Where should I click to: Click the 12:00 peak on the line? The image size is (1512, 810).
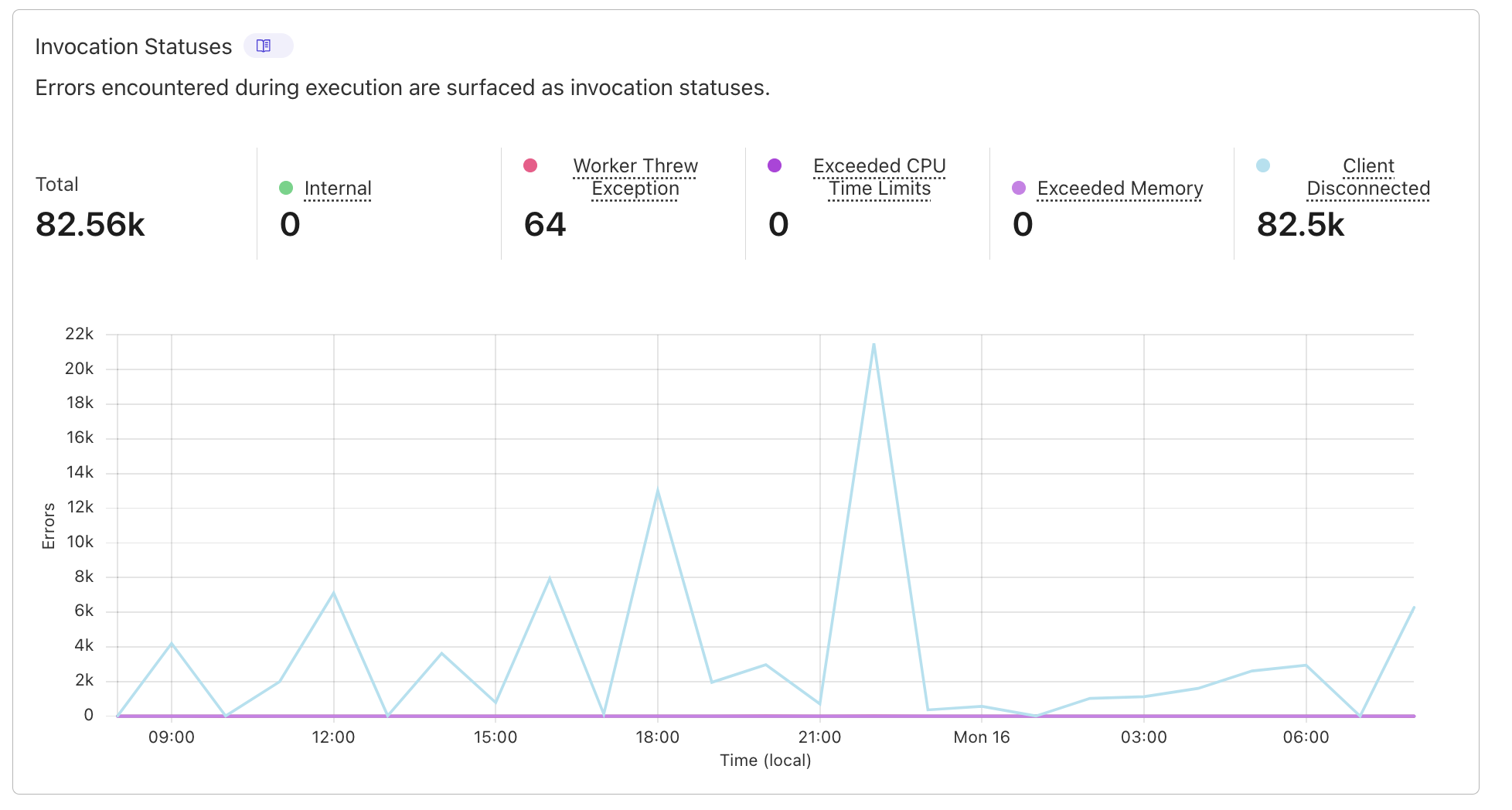333,594
